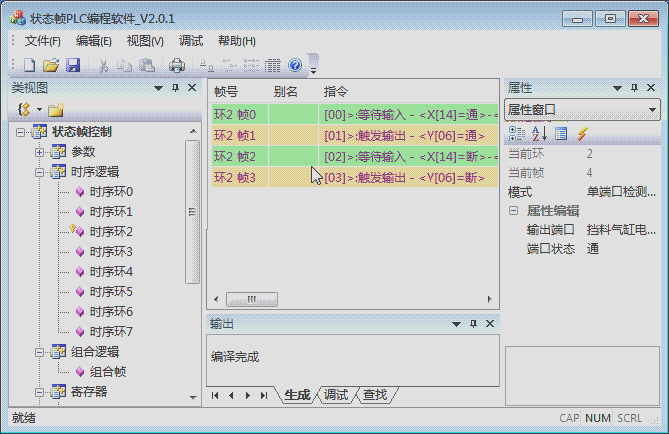This screenshot has width=669, height=434.
Task: Click the new folder icon in 类视图
Action: 56,110
